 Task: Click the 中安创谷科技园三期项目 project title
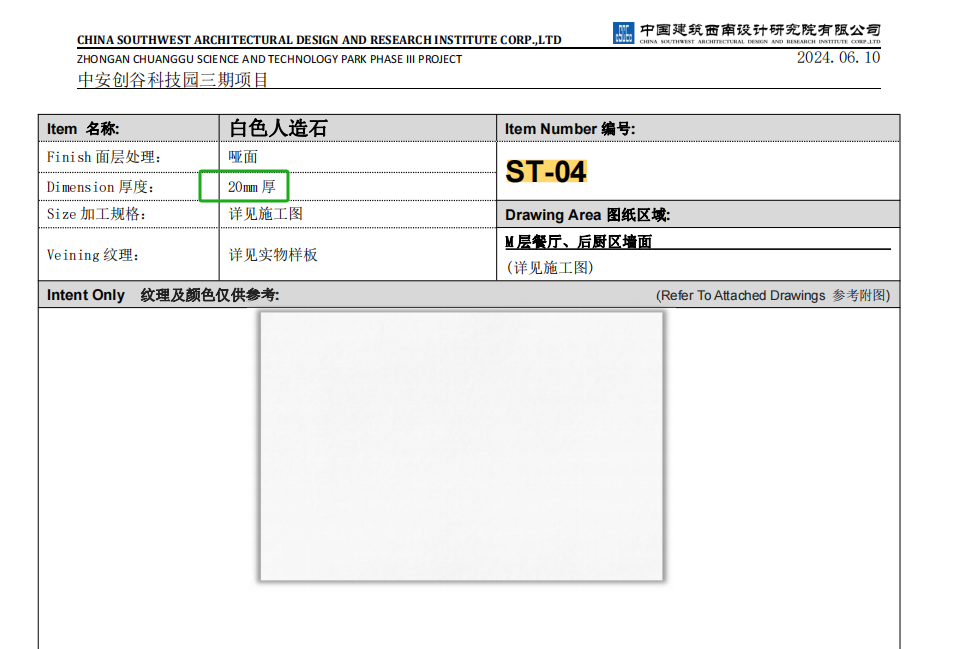[x=173, y=80]
